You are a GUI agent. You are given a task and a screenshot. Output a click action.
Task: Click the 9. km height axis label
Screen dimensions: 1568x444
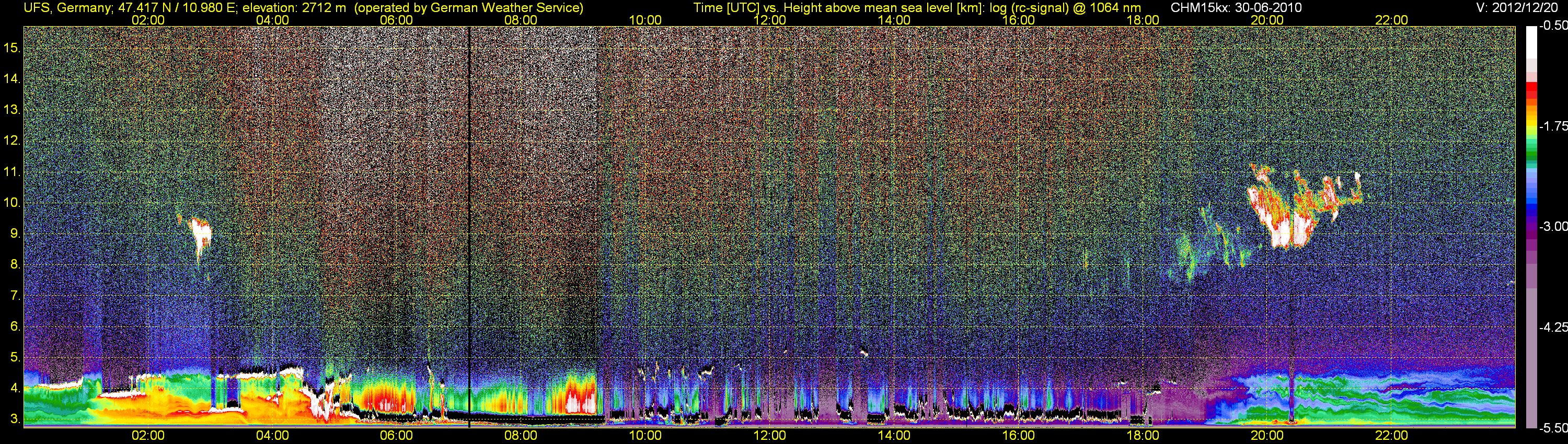(16, 233)
